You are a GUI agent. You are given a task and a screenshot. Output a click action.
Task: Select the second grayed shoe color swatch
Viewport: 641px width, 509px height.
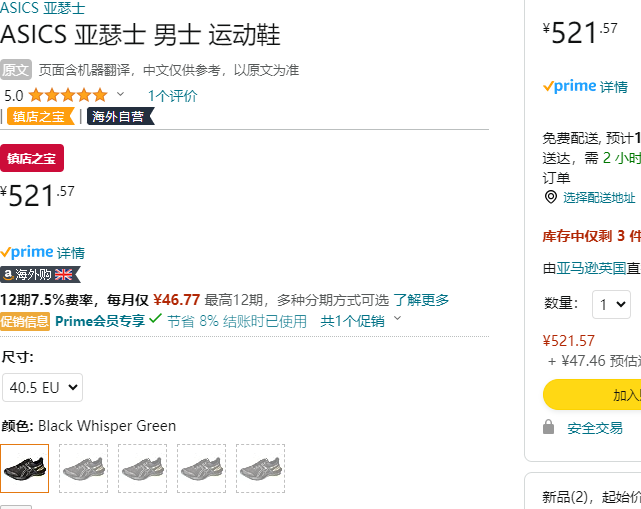click(142, 468)
